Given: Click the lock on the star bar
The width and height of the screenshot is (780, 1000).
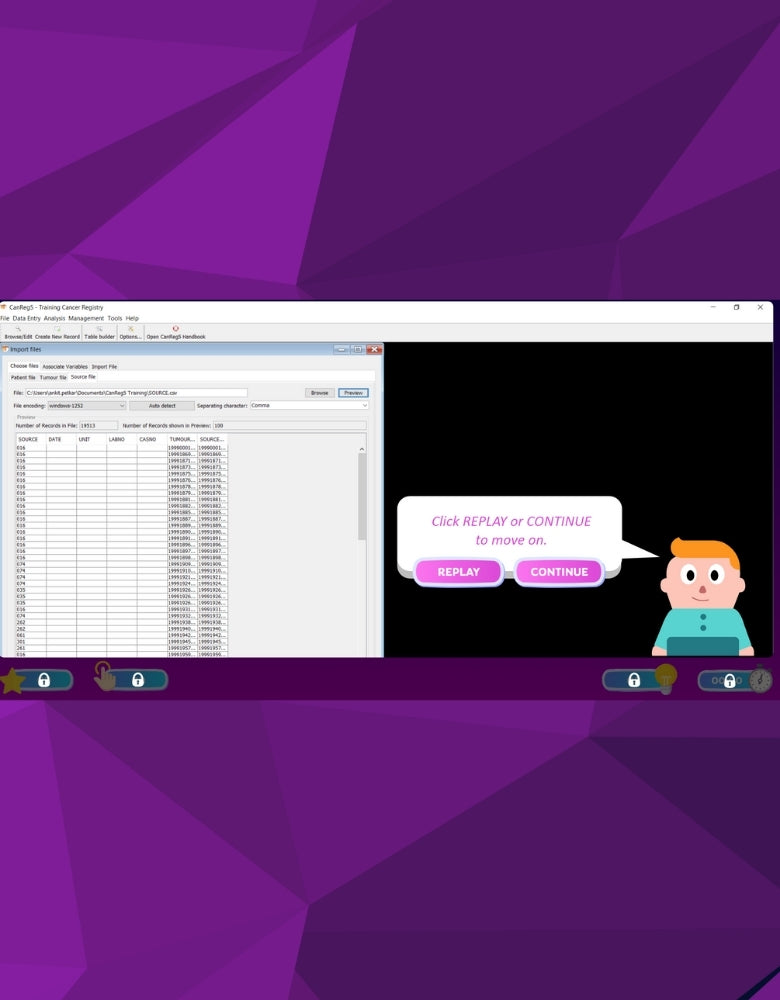Looking at the screenshot, I should pyautogui.click(x=44, y=680).
